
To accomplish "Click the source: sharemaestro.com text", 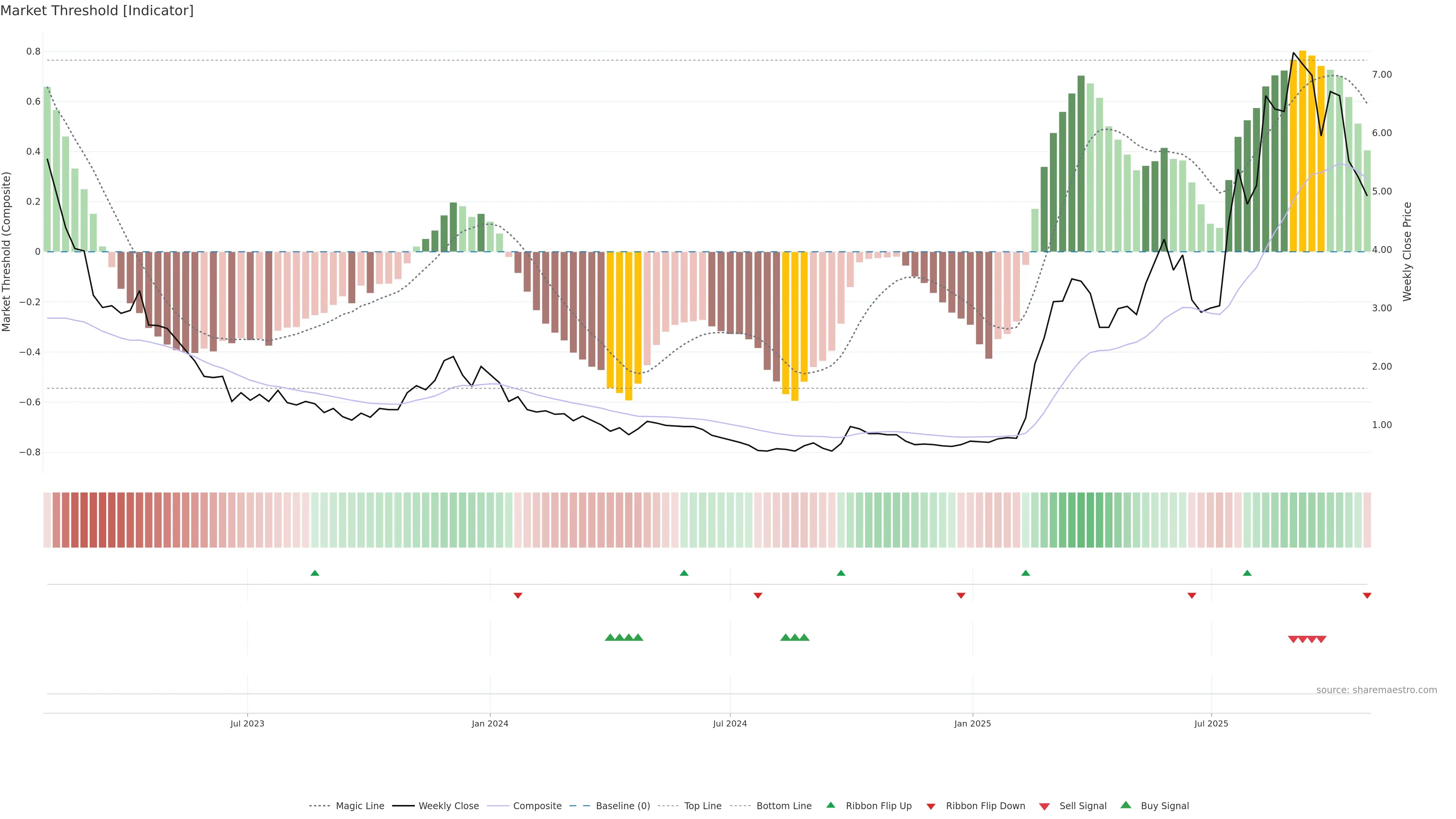I will [x=1376, y=690].
